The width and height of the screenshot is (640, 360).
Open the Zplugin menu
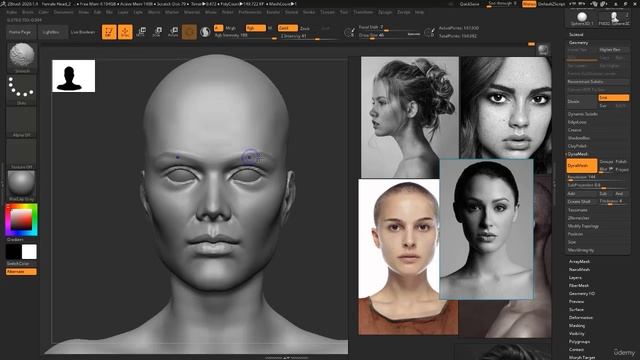pyautogui.click(x=385, y=12)
